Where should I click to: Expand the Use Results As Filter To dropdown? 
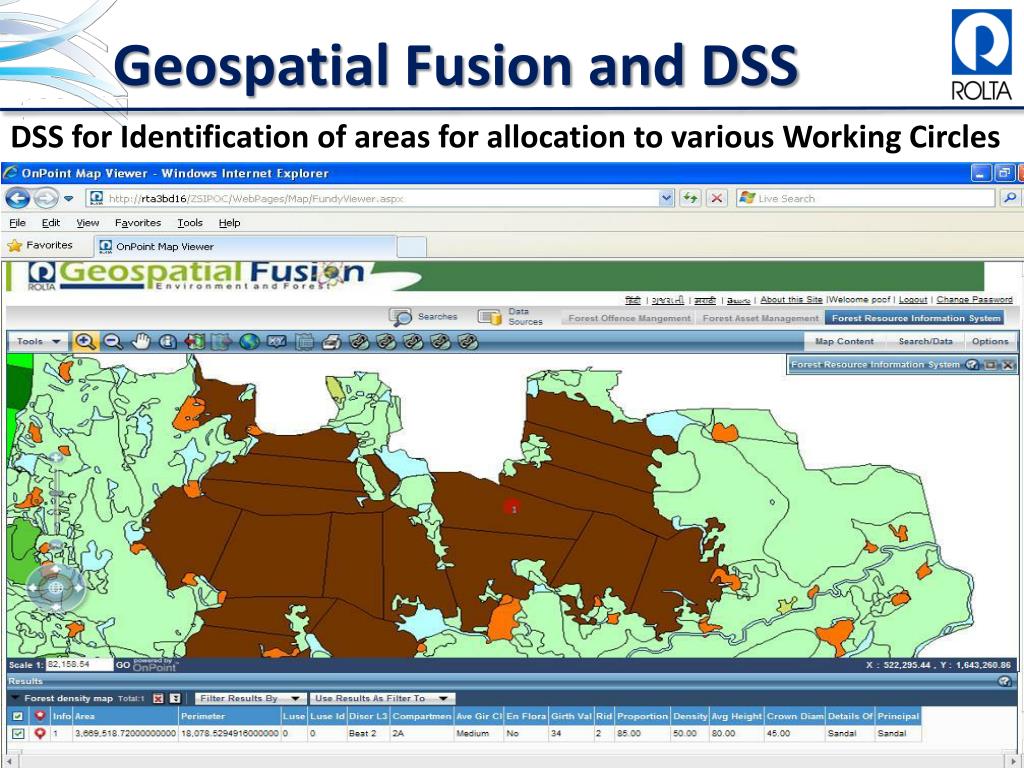(382, 698)
